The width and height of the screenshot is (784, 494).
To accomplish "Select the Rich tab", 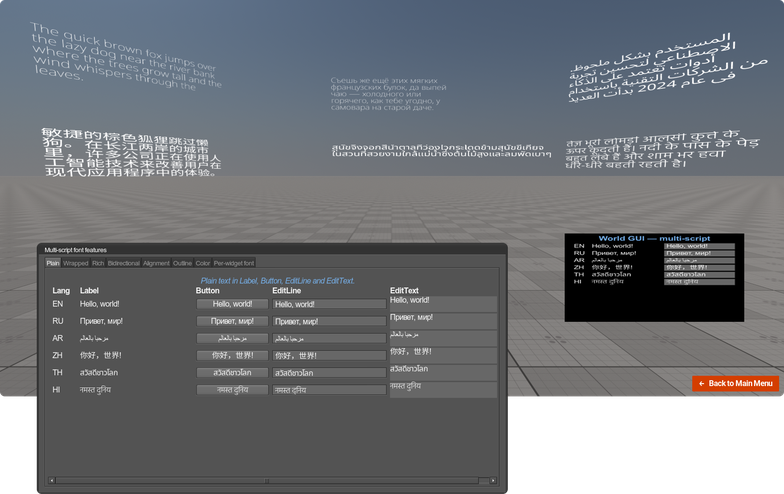I will tap(98, 263).
